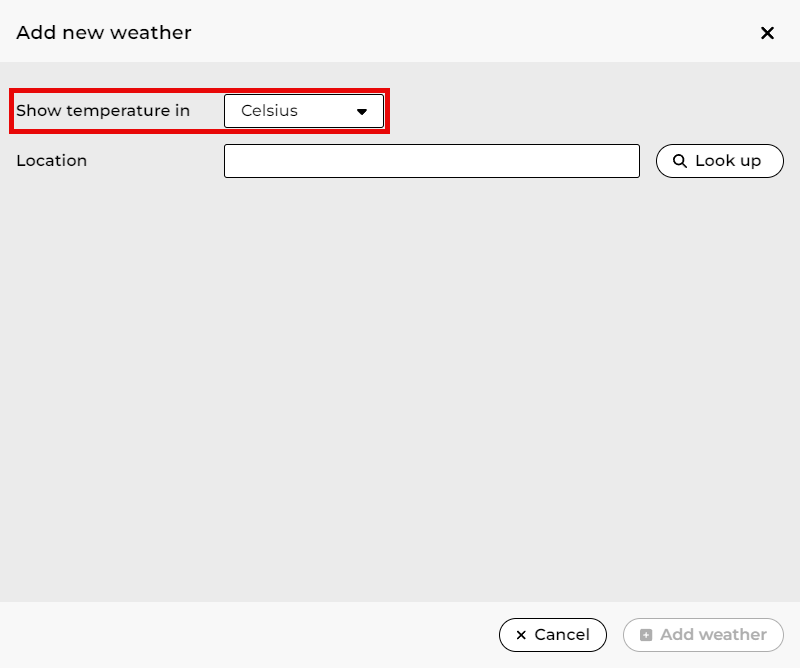Click the plus icon in Add weather

(x=646, y=635)
